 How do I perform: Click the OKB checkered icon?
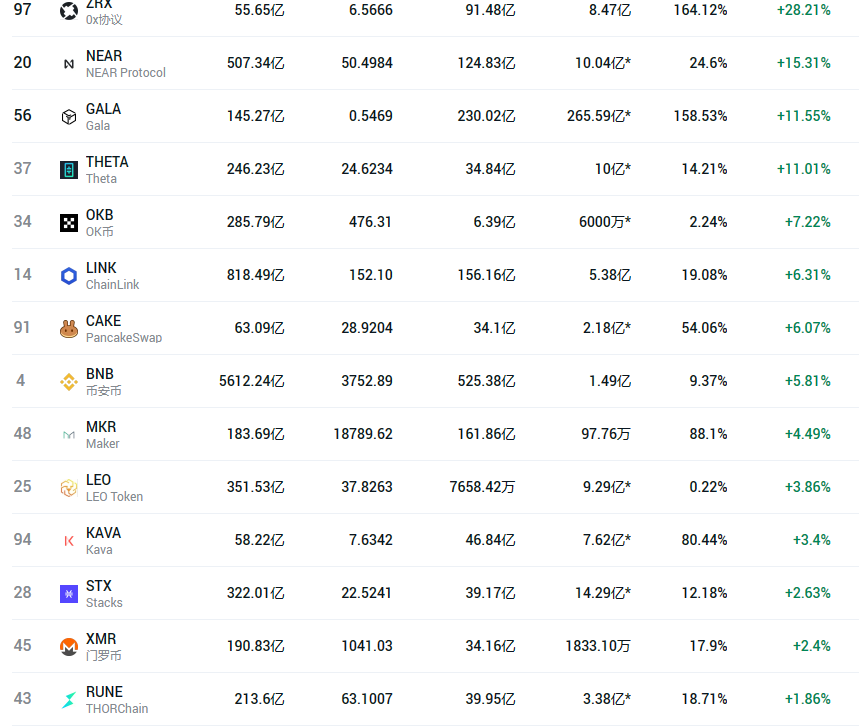(x=69, y=223)
